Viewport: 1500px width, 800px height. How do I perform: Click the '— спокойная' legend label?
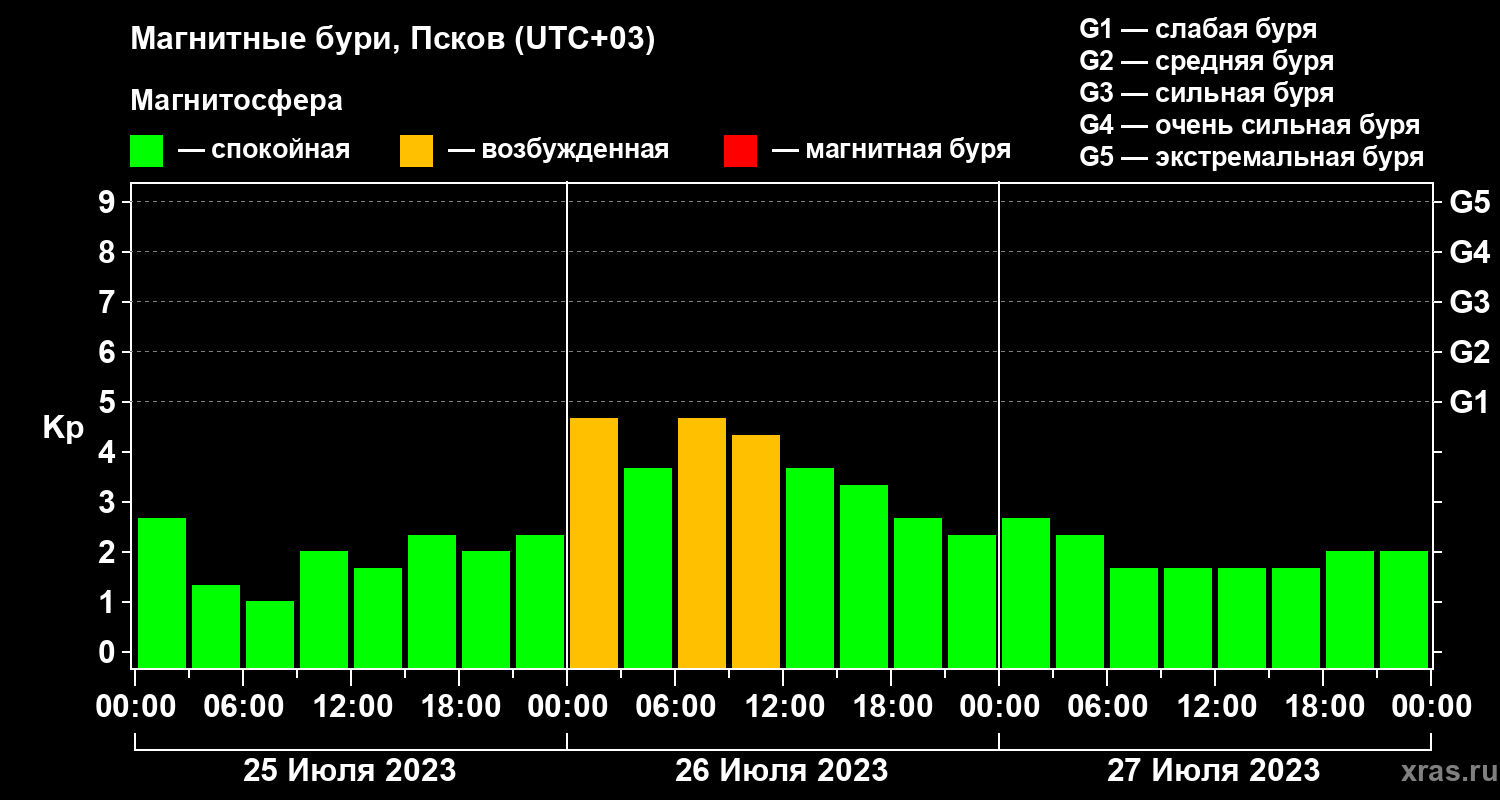264,150
